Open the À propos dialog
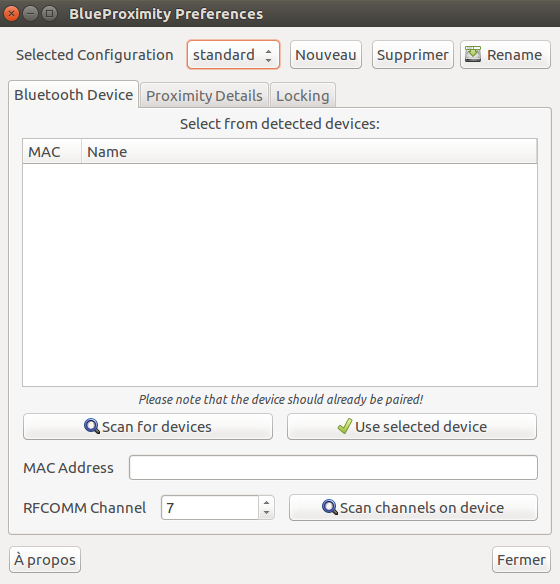Image resolution: width=560 pixels, height=584 pixels. click(x=45, y=559)
